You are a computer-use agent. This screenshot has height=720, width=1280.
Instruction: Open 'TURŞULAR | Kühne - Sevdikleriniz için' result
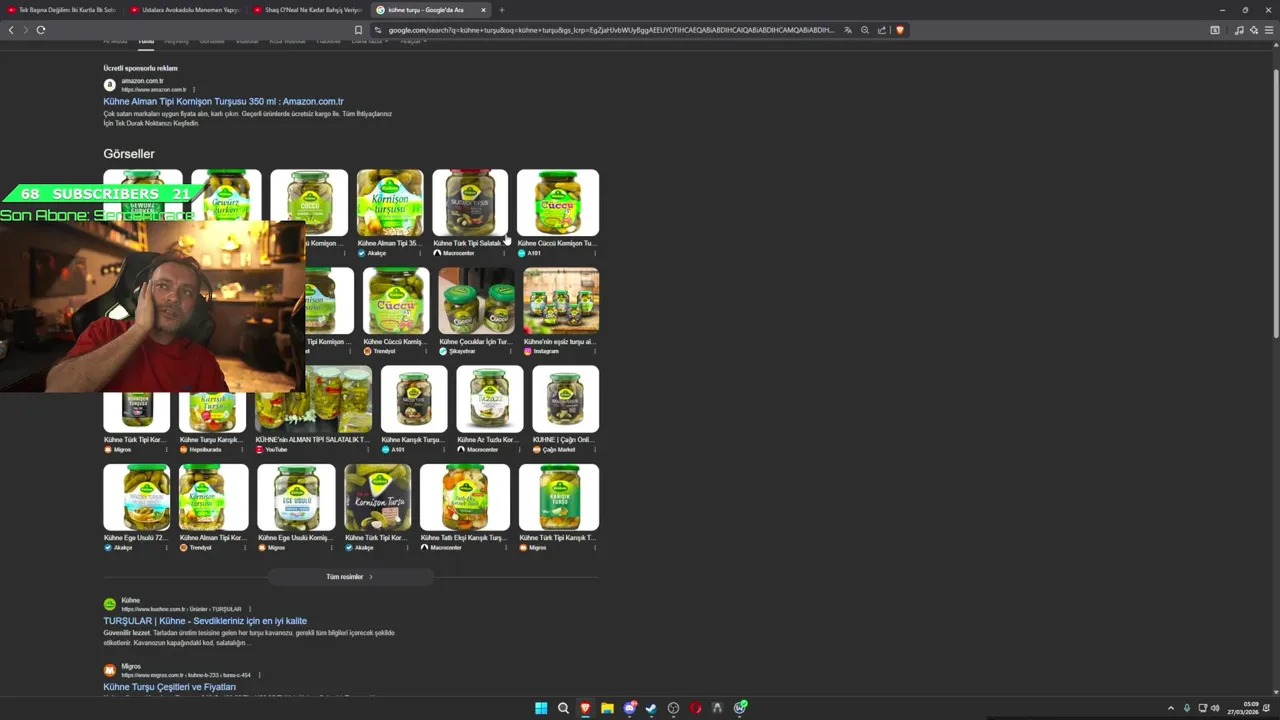tap(205, 621)
